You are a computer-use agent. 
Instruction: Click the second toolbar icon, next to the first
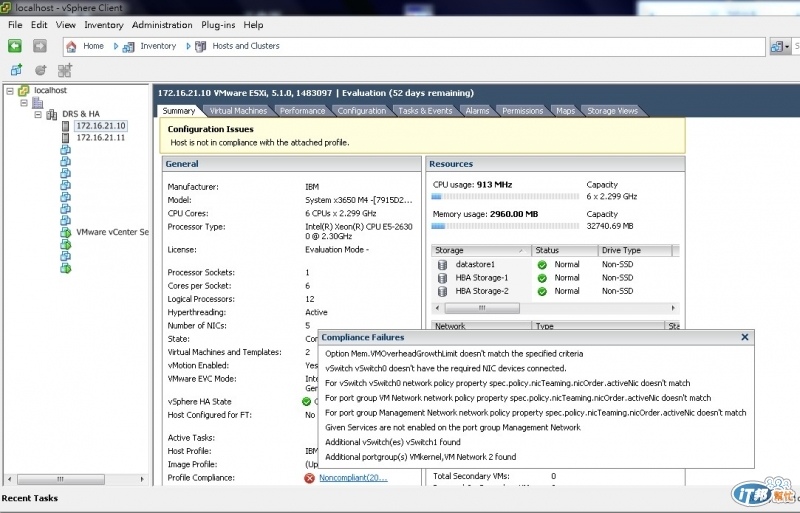tap(40, 70)
